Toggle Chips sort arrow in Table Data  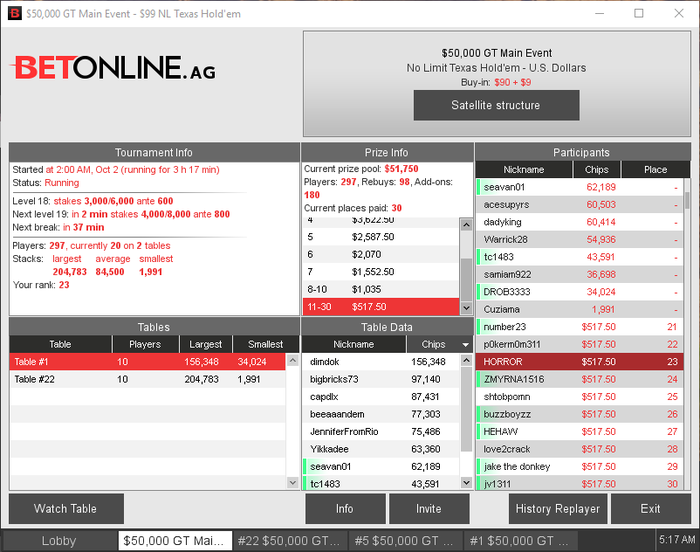(x=466, y=345)
